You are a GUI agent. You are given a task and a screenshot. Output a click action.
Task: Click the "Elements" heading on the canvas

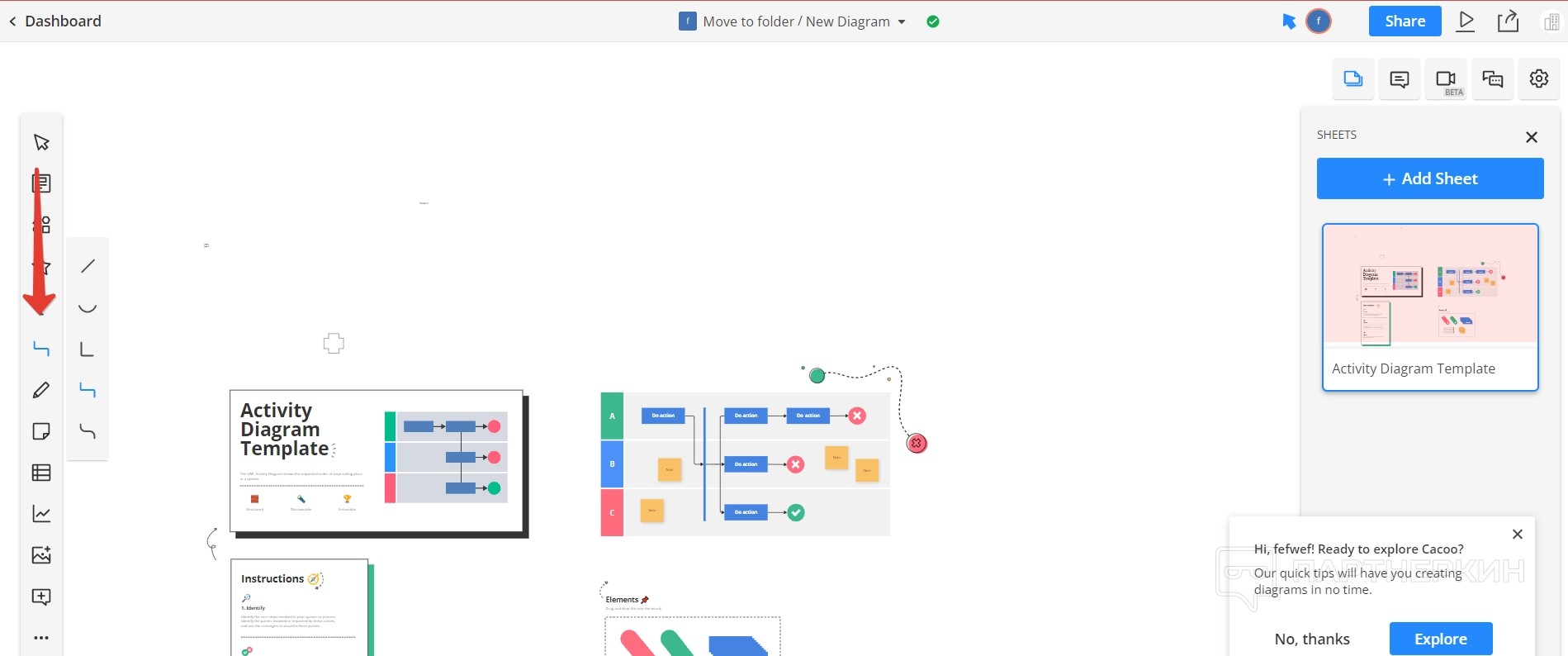pyautogui.click(x=622, y=600)
